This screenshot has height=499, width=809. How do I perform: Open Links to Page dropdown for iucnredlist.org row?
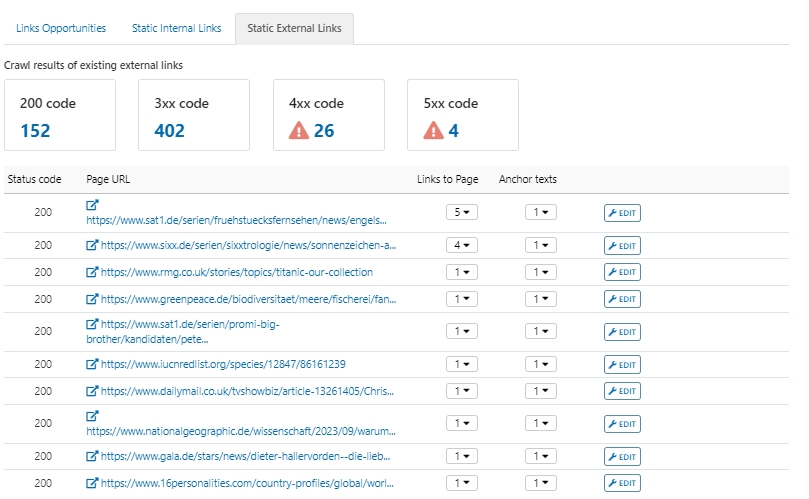462,364
